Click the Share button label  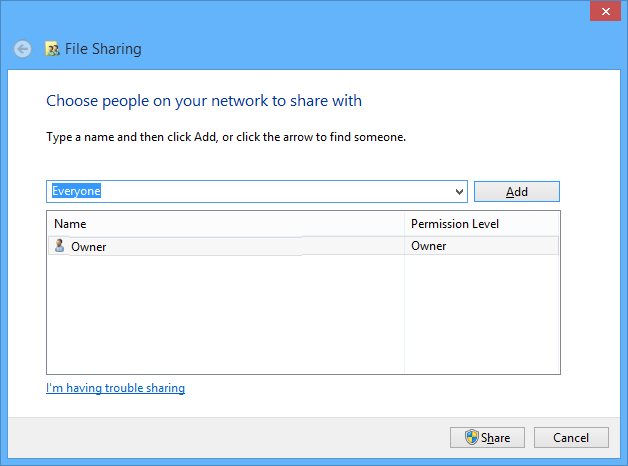tap(496, 438)
